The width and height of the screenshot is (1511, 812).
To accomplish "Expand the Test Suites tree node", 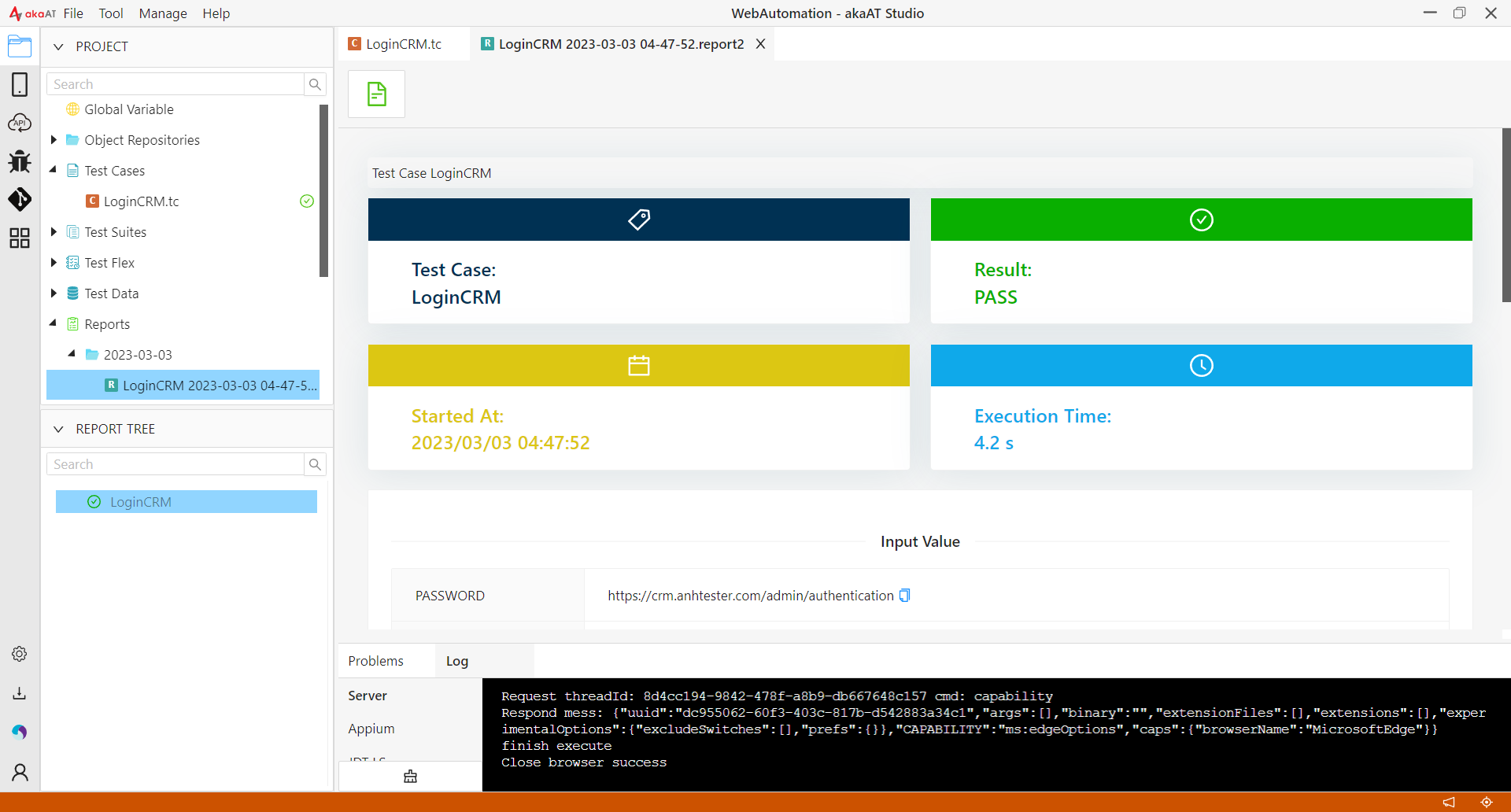I will pyautogui.click(x=54, y=232).
